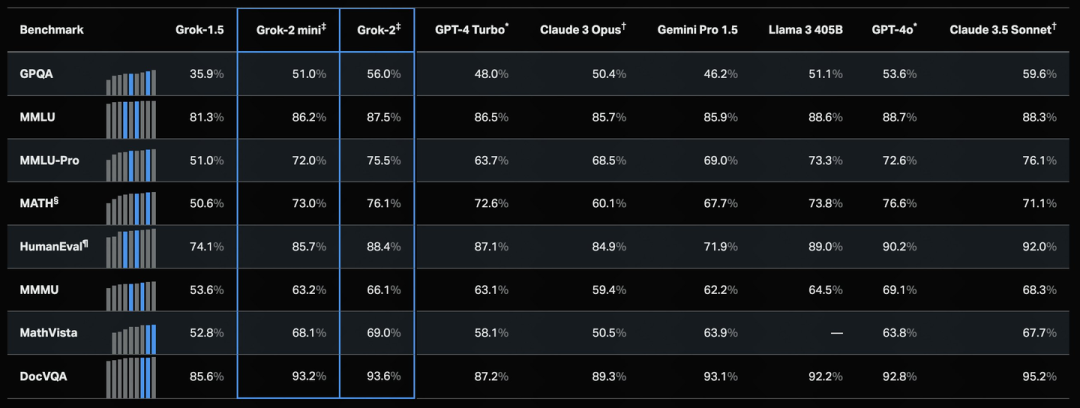Click the Benchmark column header
The width and height of the screenshot is (1080, 408).
click(x=52, y=30)
